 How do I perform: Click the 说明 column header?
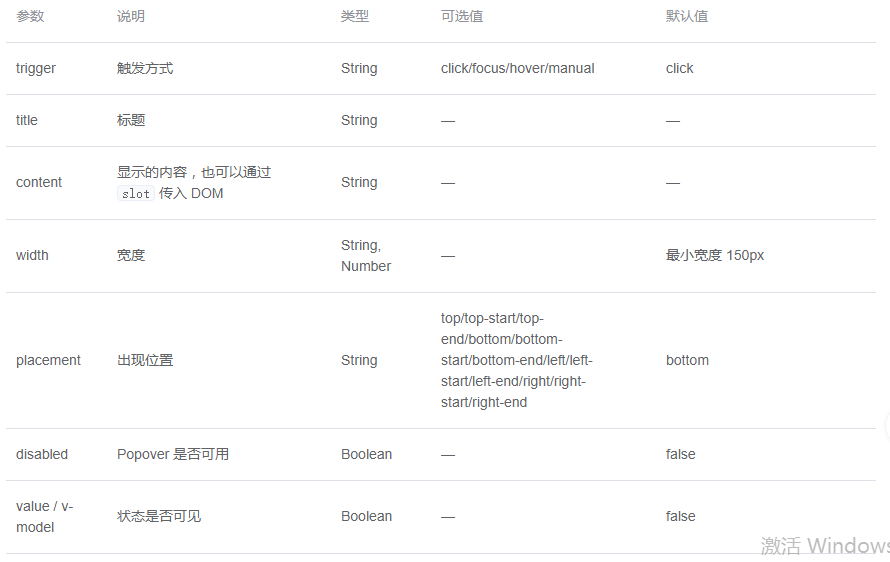(131, 16)
